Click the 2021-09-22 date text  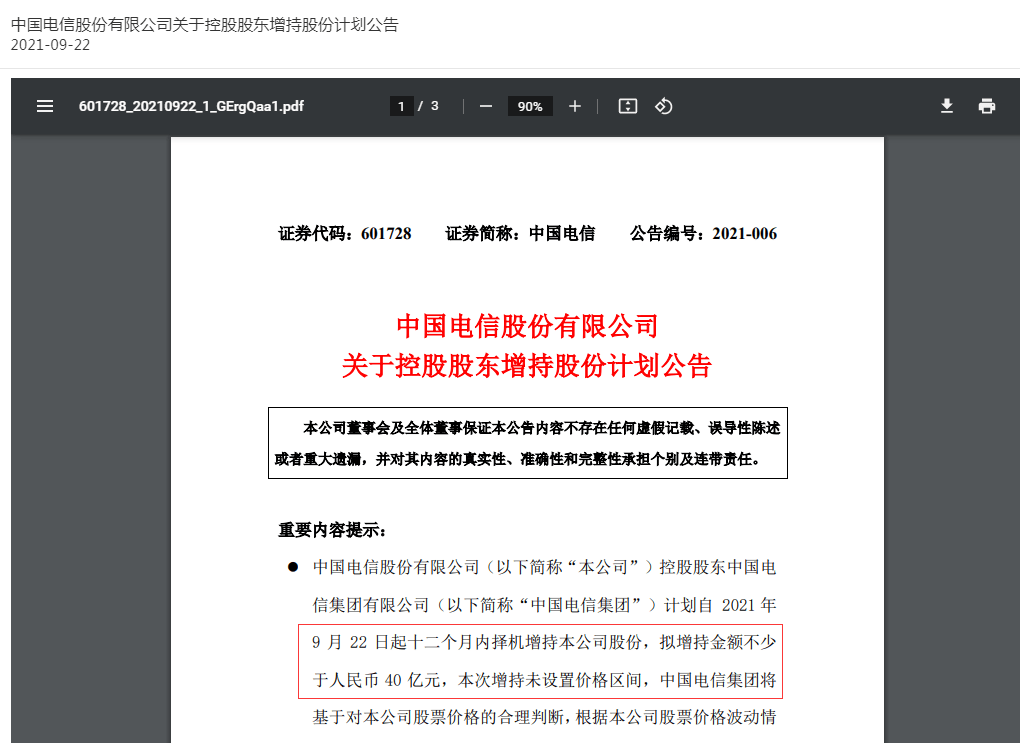click(x=50, y=45)
